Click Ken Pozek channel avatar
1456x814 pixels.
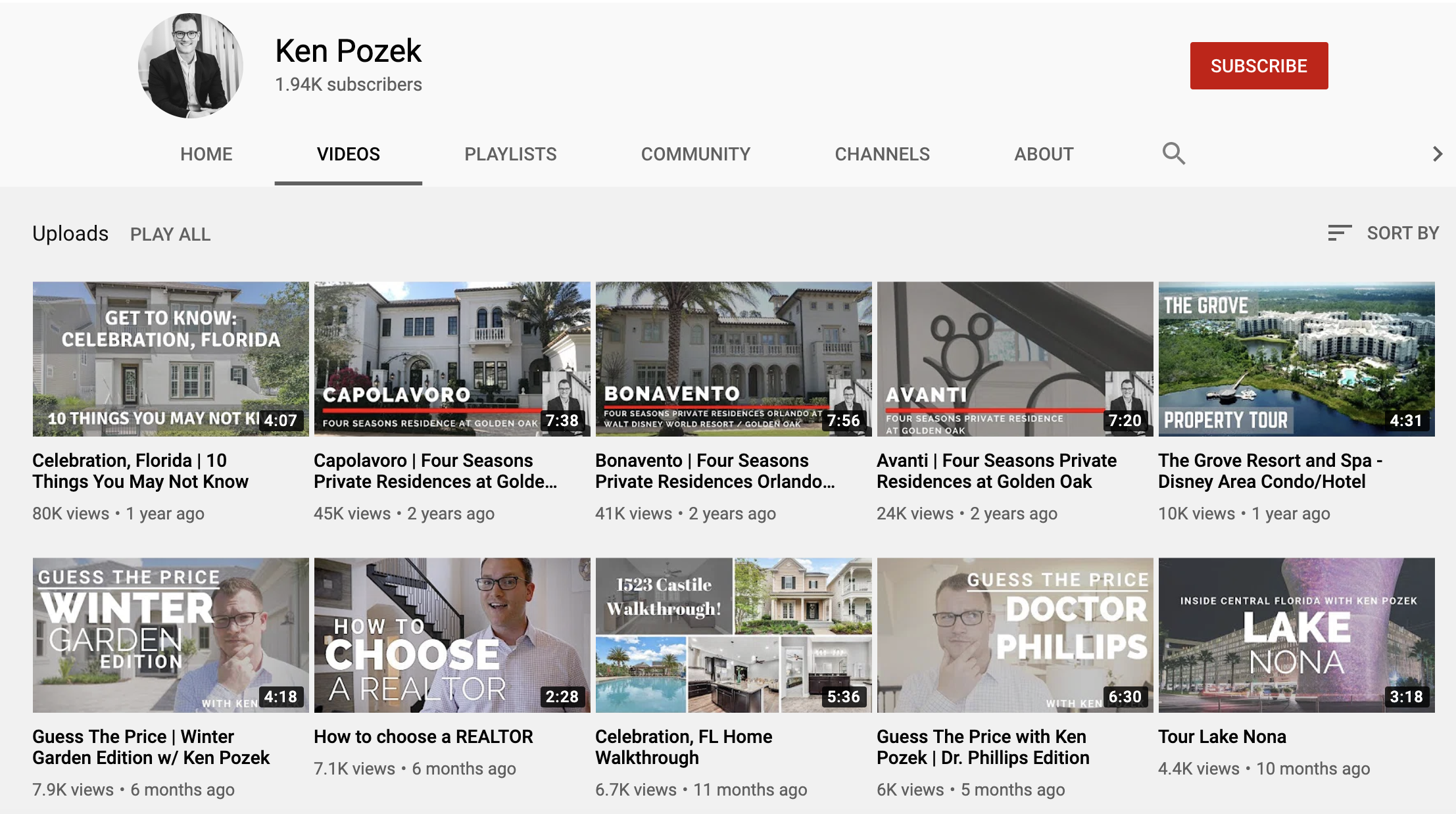tap(191, 66)
